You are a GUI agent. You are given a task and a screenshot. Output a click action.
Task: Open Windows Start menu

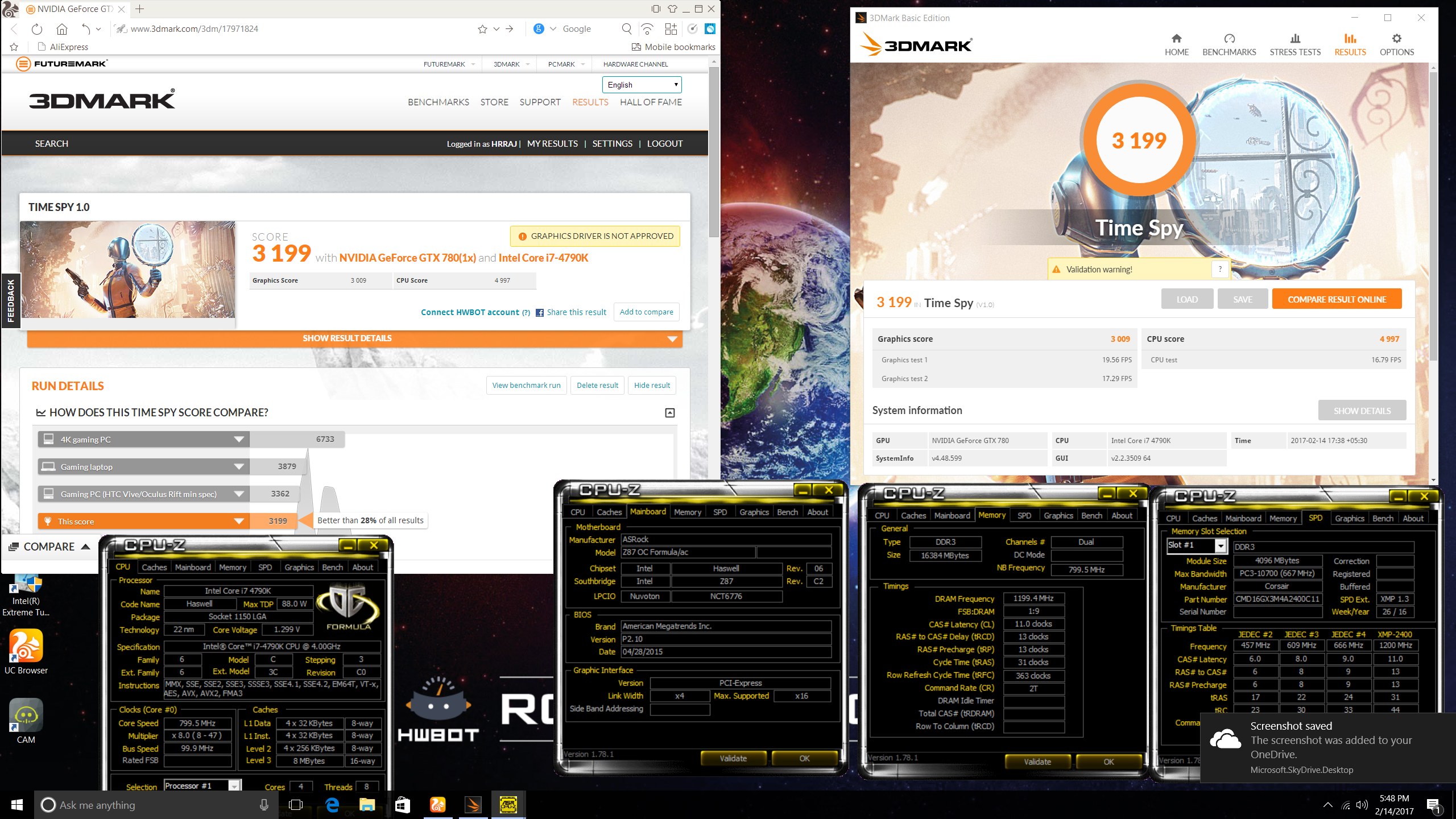[x=16, y=805]
